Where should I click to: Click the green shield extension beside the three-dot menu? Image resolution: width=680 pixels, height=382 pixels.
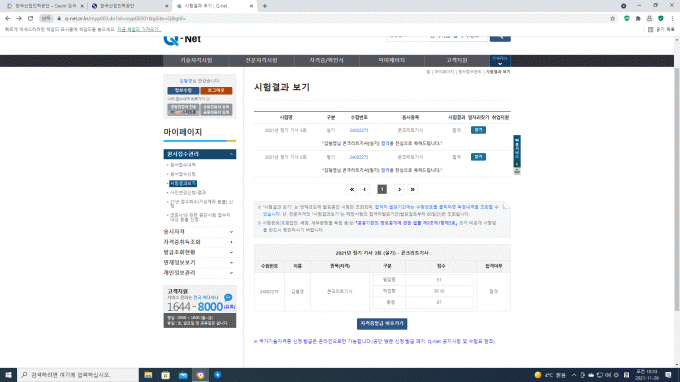(x=660, y=19)
